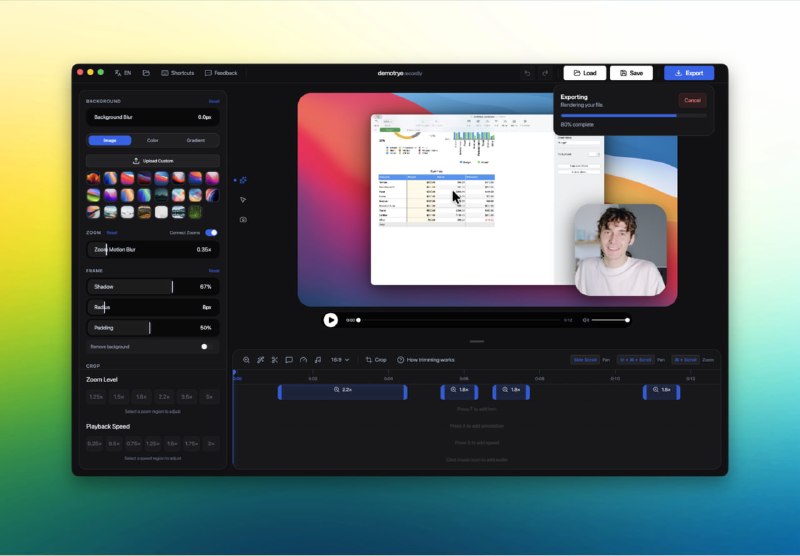
Task: Select the 2.2x zoom region on timeline
Action: pyautogui.click(x=342, y=390)
